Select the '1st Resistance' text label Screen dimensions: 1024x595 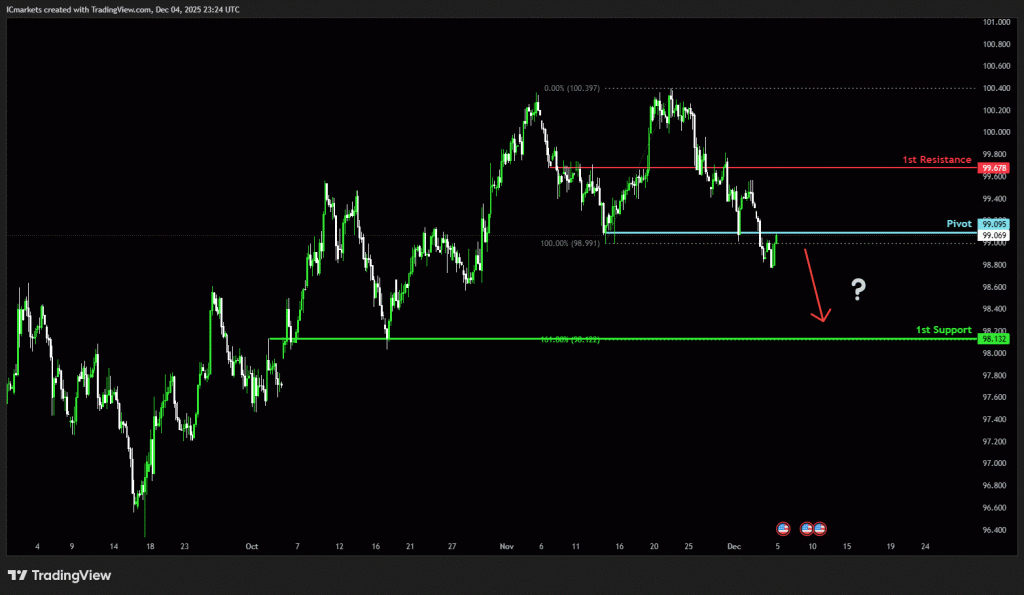pyautogui.click(x=937, y=160)
